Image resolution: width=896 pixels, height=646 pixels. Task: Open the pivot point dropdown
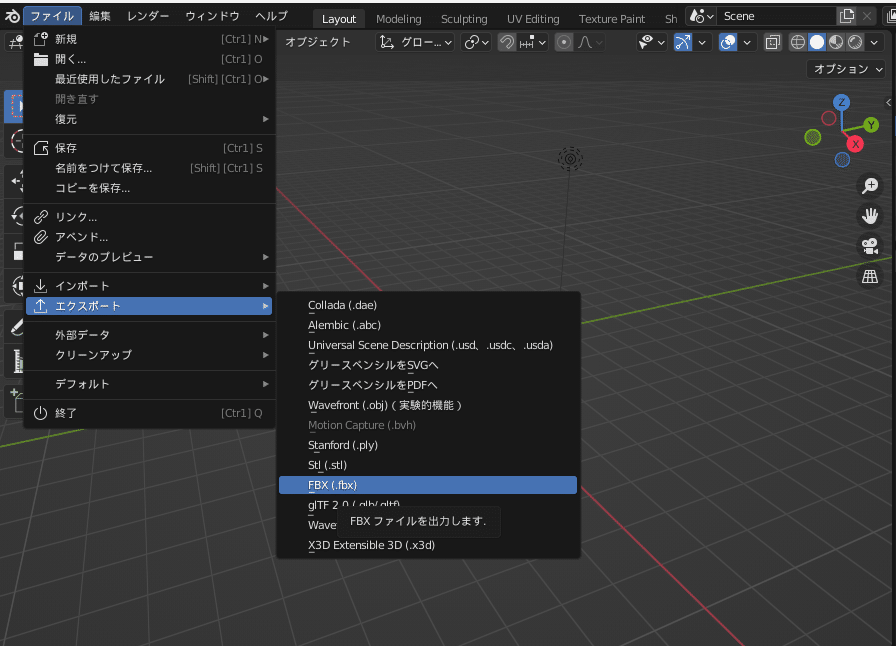click(477, 42)
